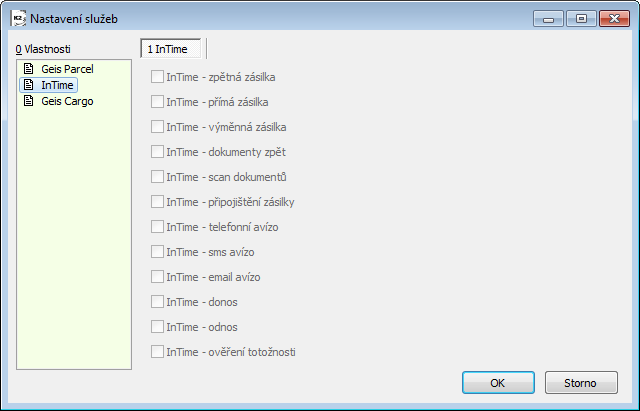Tick InTime - dokumenty zpět checkbox

tap(157, 151)
